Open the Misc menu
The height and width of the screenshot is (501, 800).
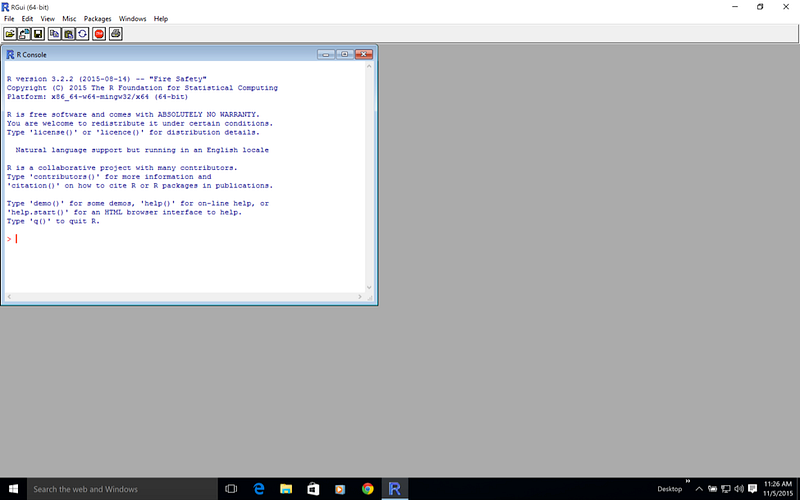69,19
